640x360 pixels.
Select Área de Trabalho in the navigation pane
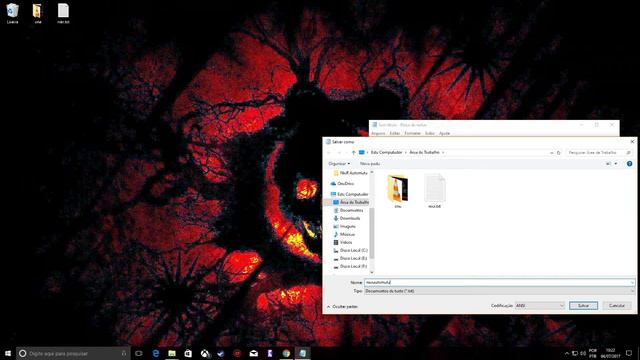(351, 202)
